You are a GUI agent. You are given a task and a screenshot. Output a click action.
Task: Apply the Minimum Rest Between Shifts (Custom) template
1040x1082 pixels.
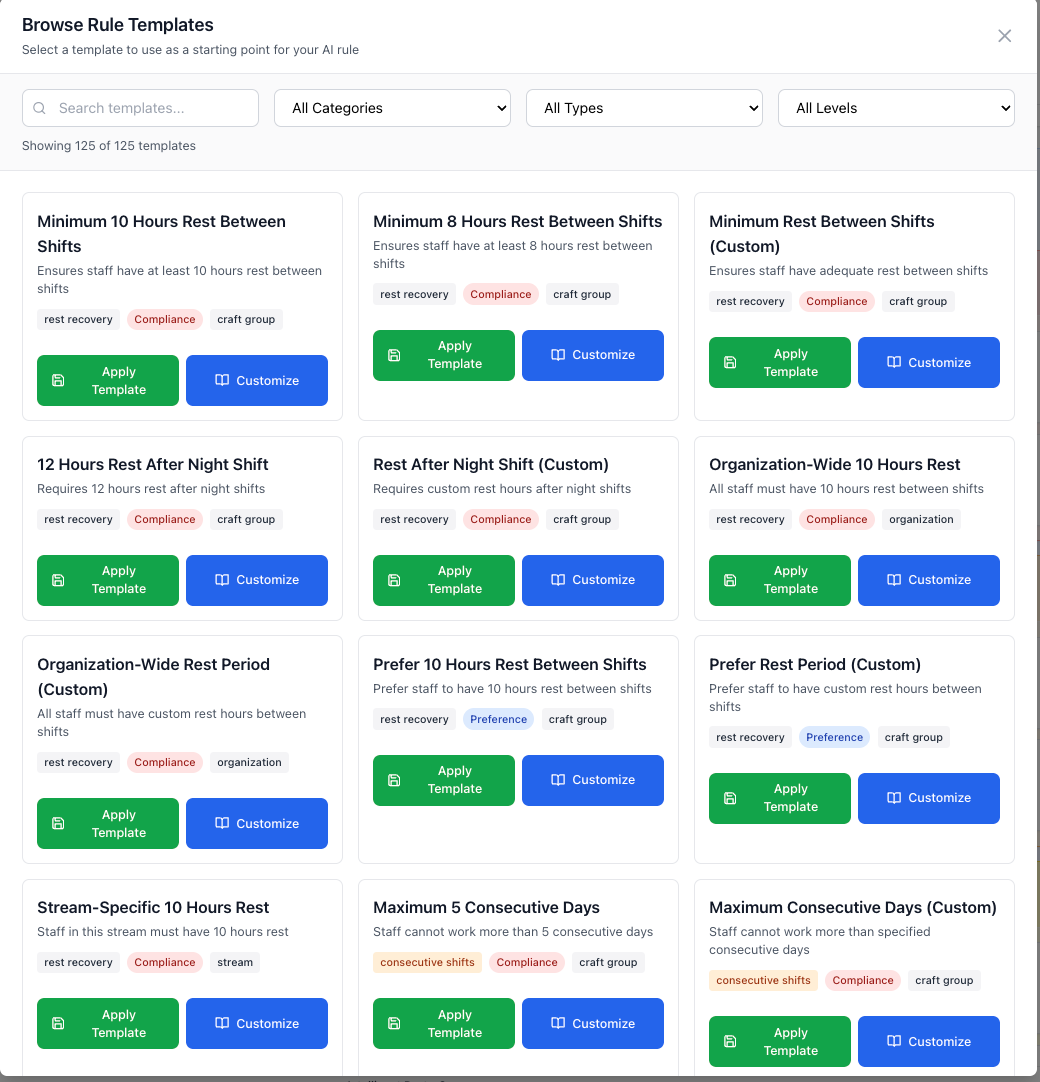pyautogui.click(x=780, y=362)
